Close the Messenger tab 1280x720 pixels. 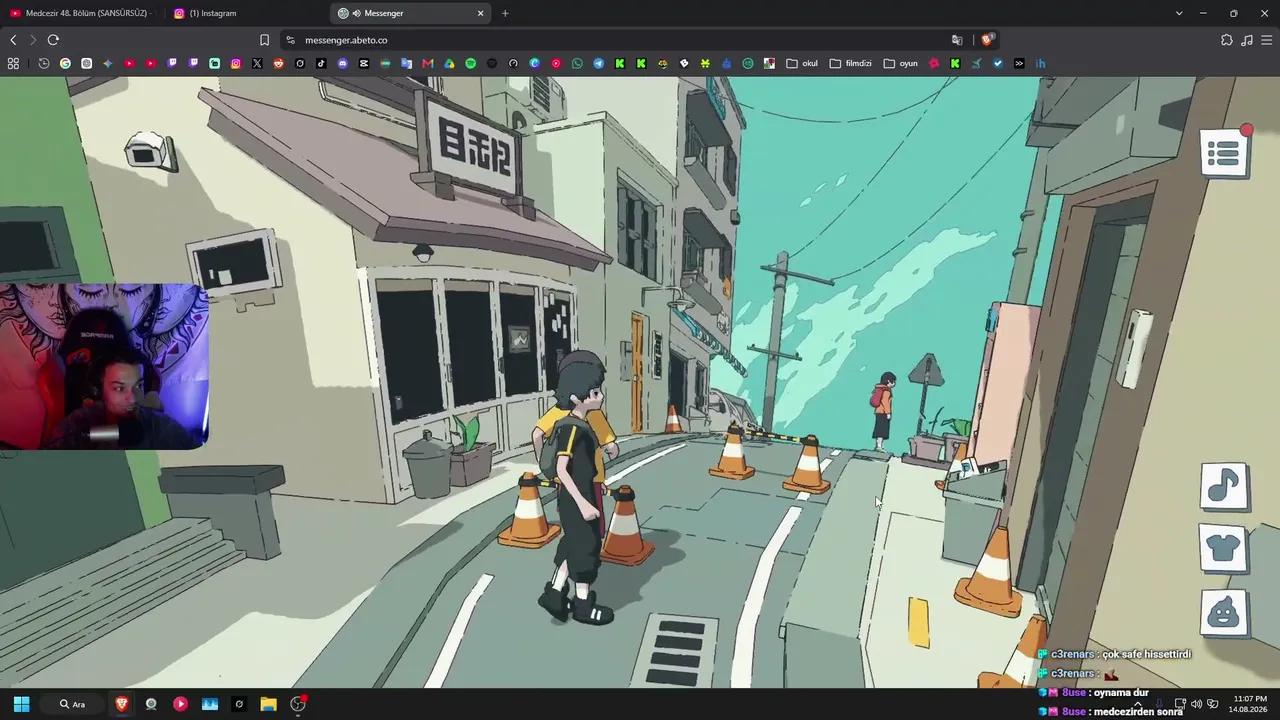click(480, 13)
